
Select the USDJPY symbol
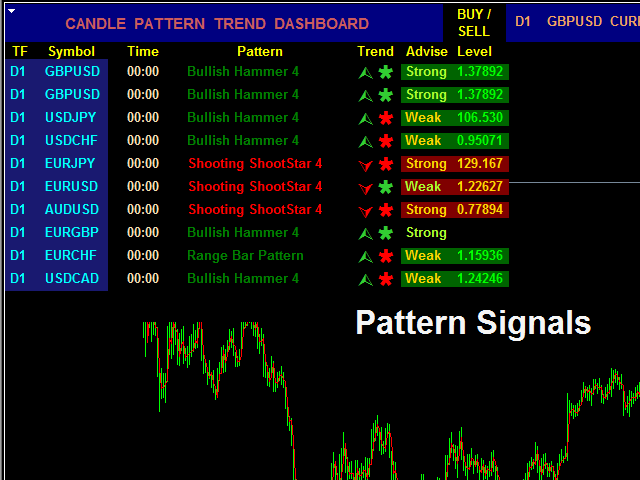coord(71,118)
